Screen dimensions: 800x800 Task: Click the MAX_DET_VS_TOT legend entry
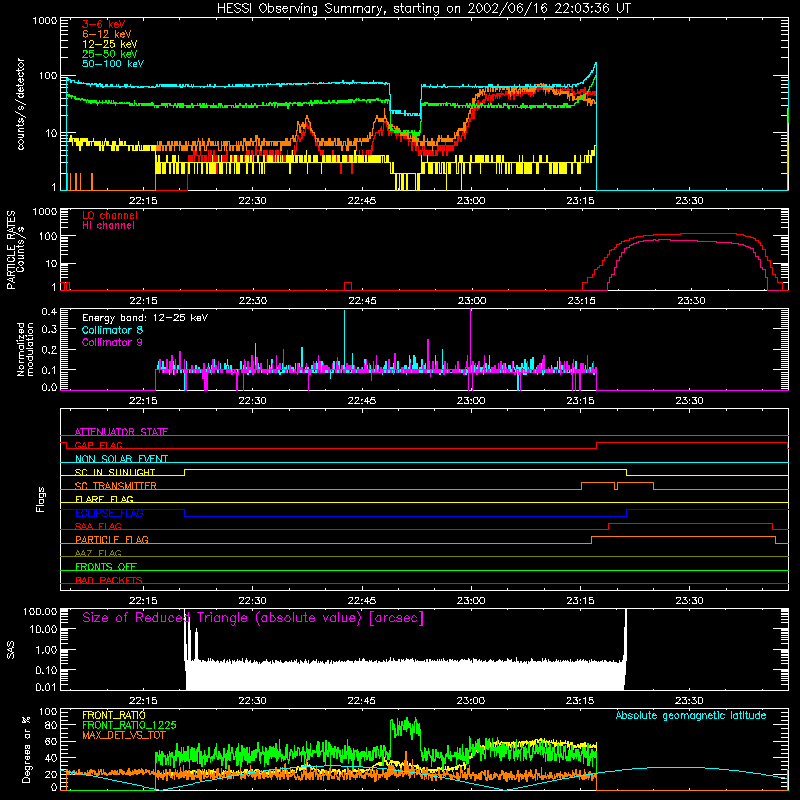click(x=123, y=735)
